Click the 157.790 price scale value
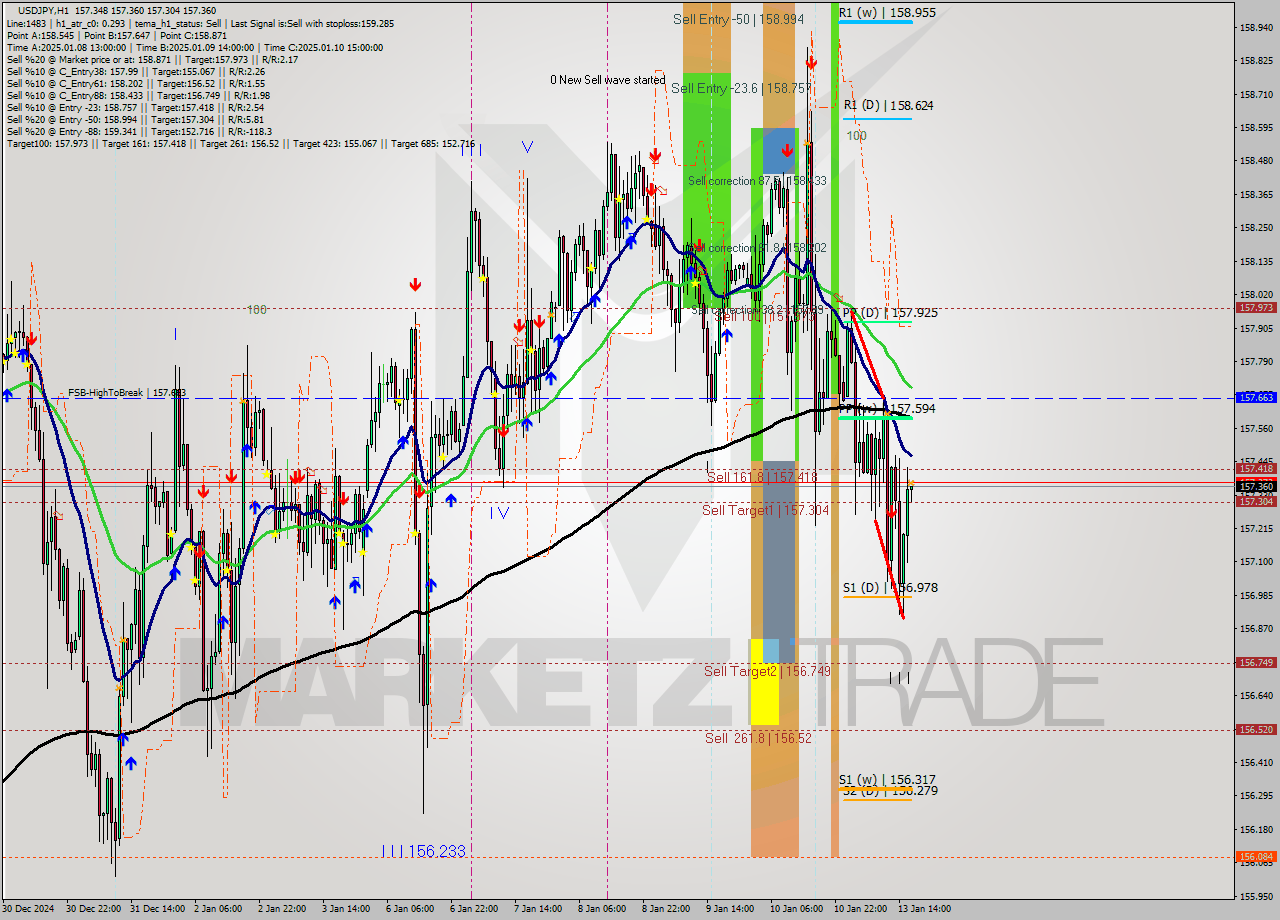This screenshot has height=920, width=1280. tap(1256, 361)
